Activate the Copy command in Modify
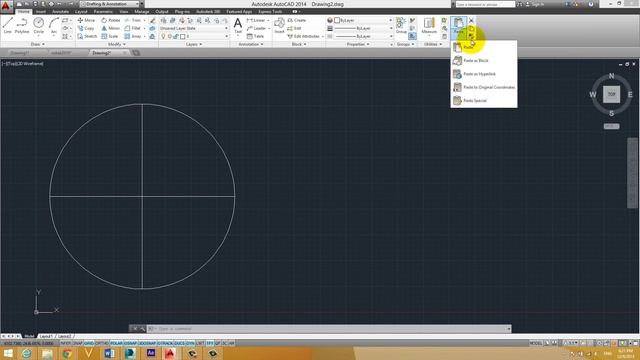This screenshot has width=640, height=360. [x=86, y=28]
